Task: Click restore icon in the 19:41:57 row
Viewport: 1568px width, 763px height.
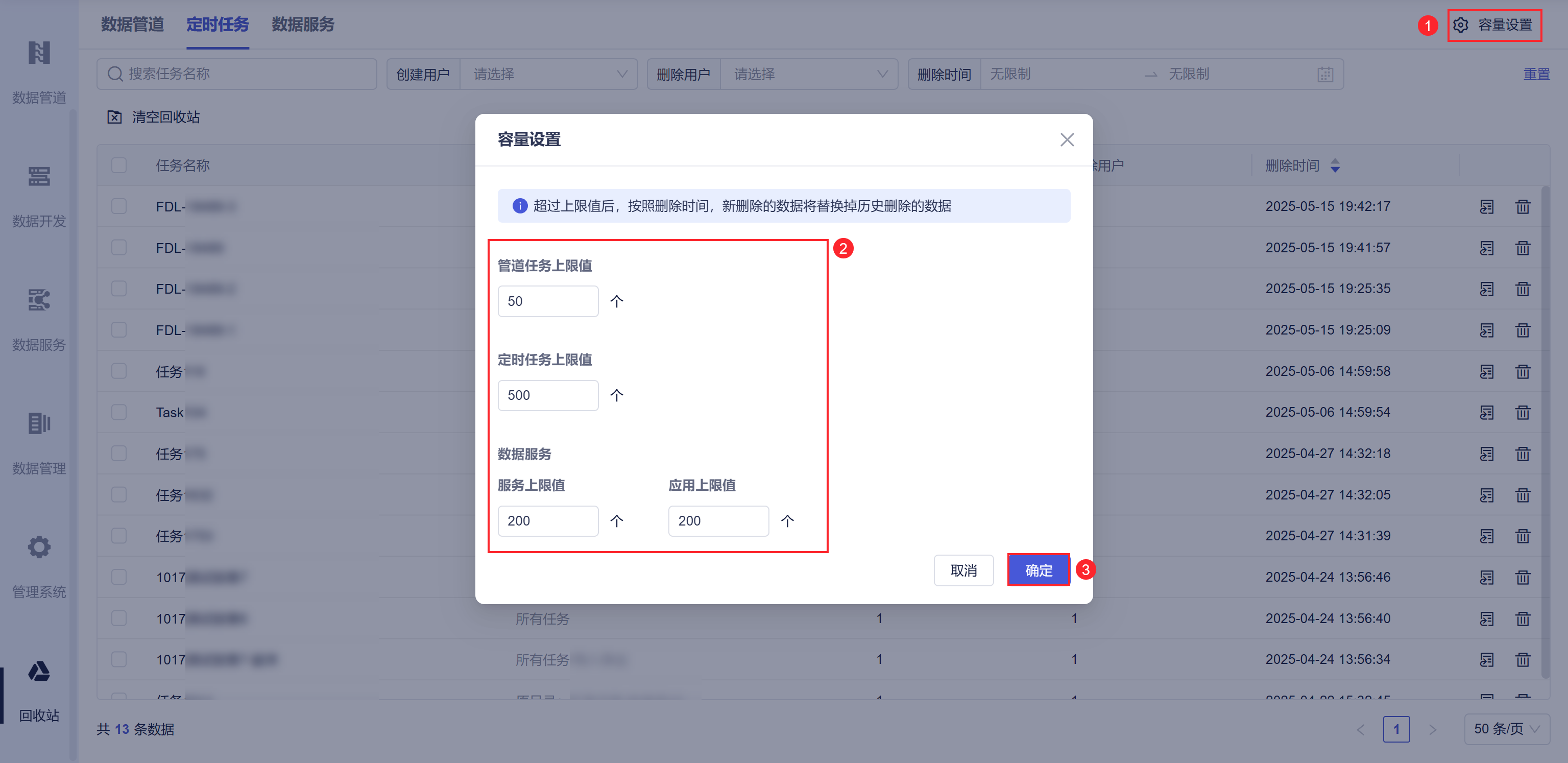Action: click(1486, 248)
